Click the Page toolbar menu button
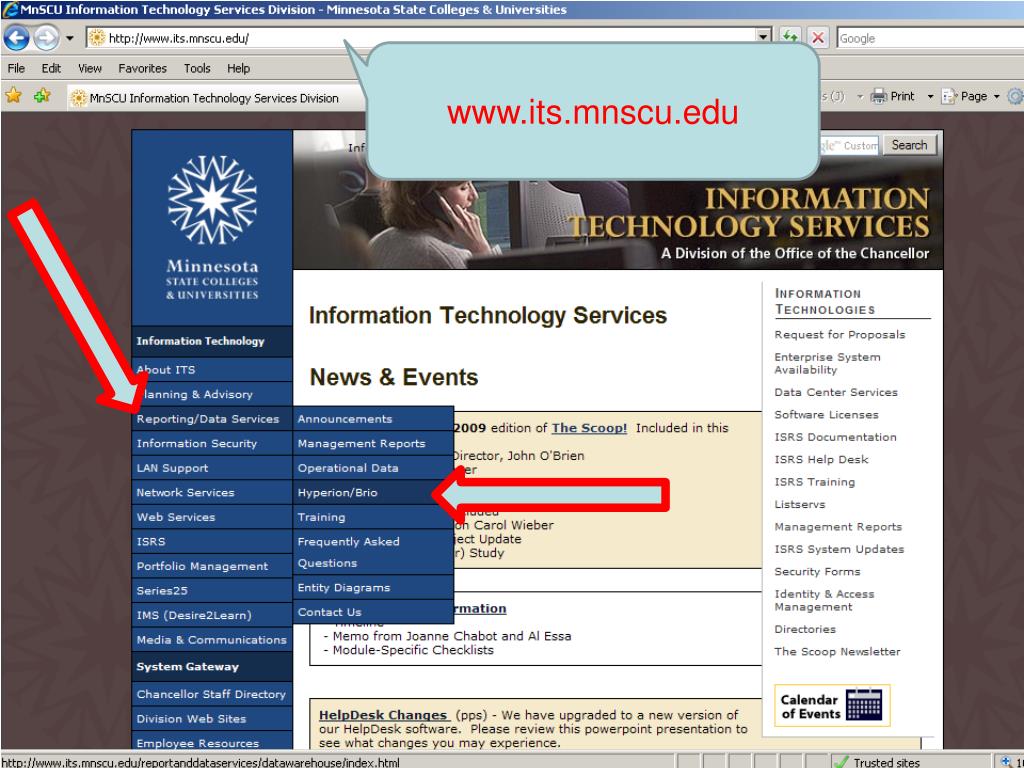This screenshot has height=768, width=1024. coord(964,96)
